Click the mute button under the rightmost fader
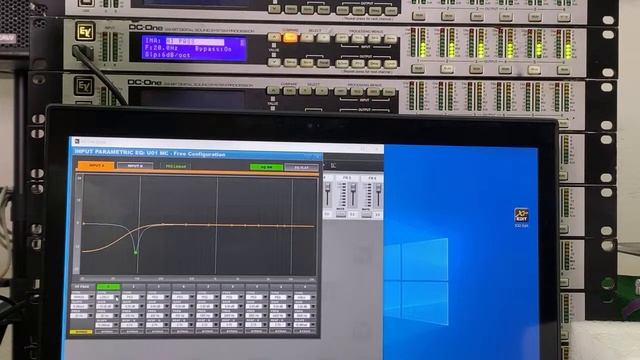640x360 pixels. click(367, 214)
